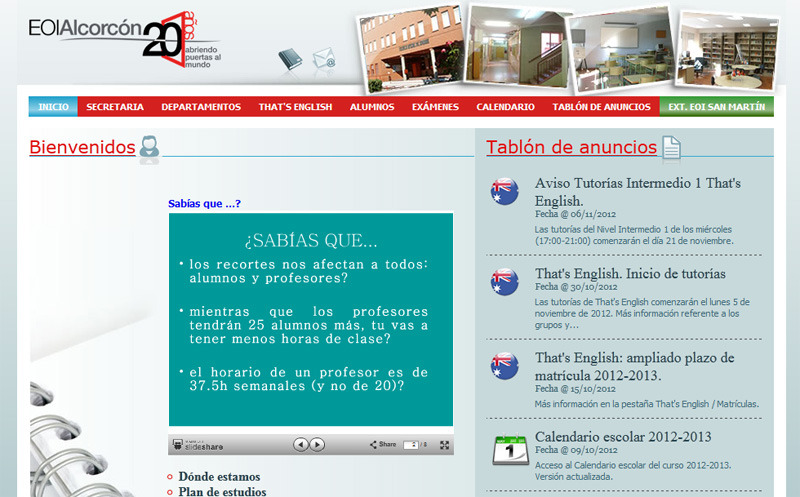Click the classroom photo in header

coord(620,50)
